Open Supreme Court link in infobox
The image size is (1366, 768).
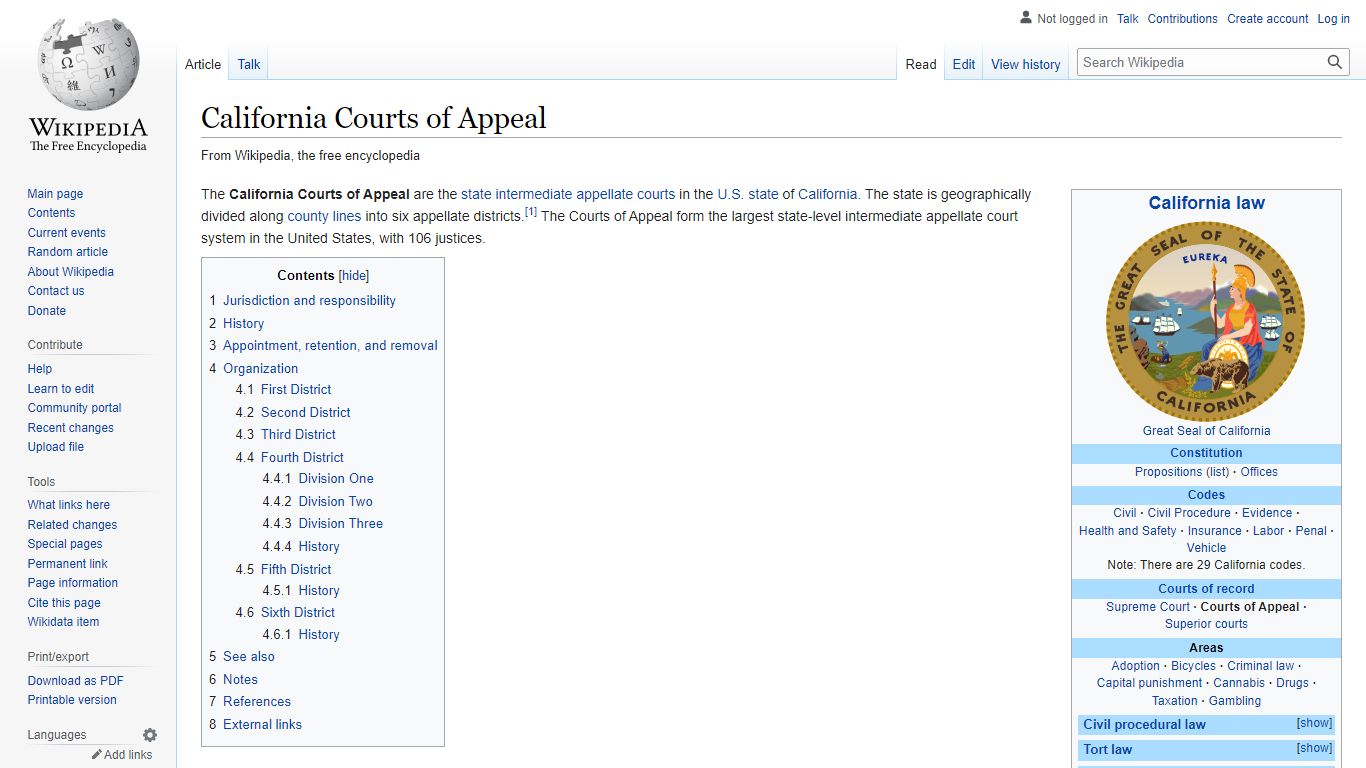coord(1148,607)
